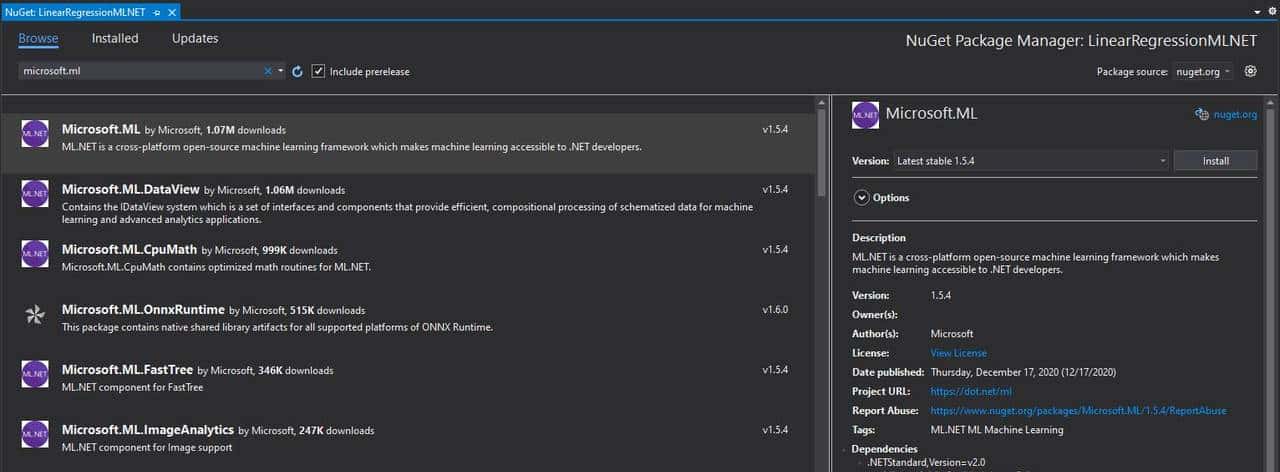Screen dimensions: 1280x472
Task: Switch to the Installed tab
Action: 115,39
